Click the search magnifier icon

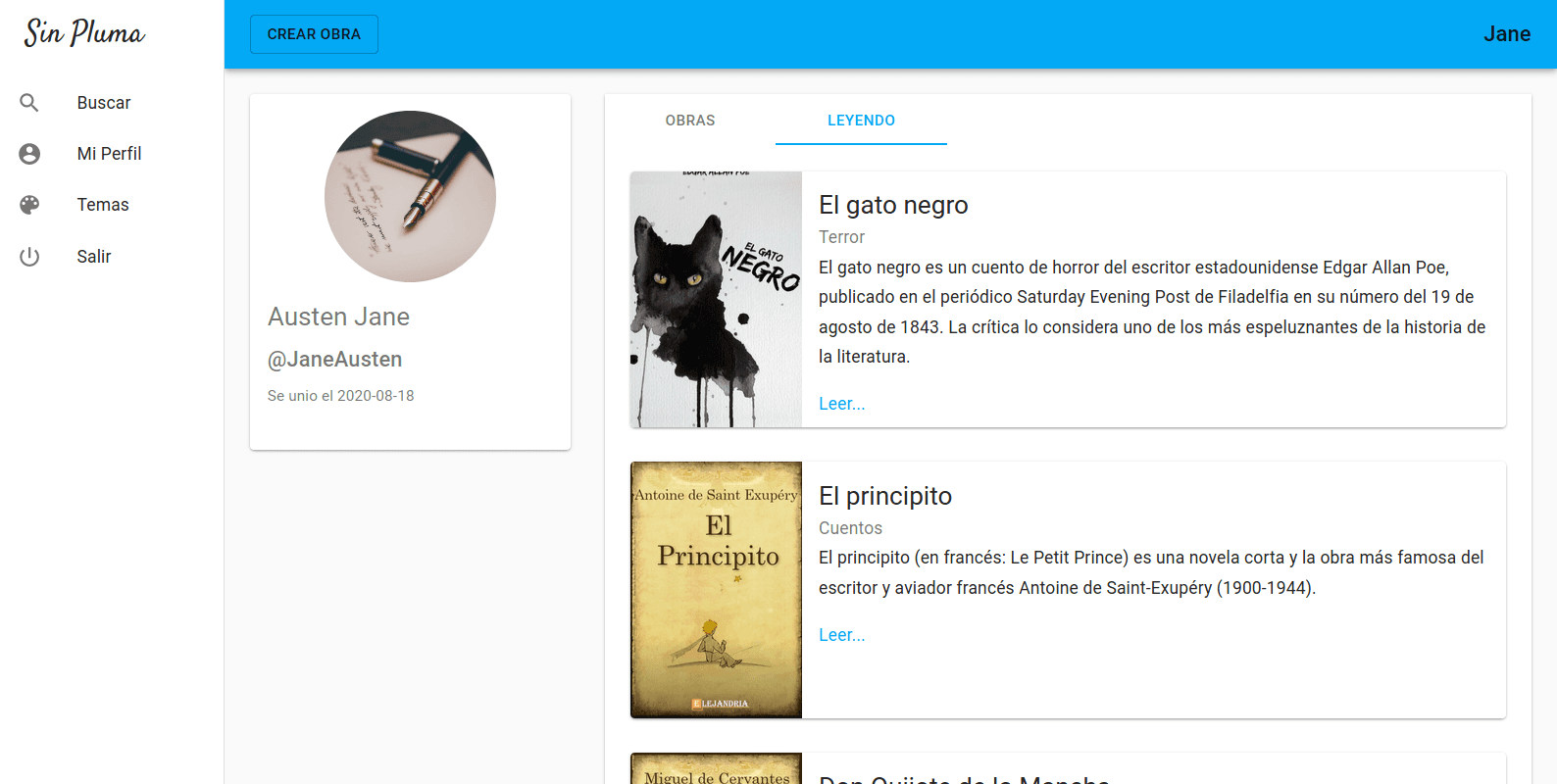[x=29, y=103]
